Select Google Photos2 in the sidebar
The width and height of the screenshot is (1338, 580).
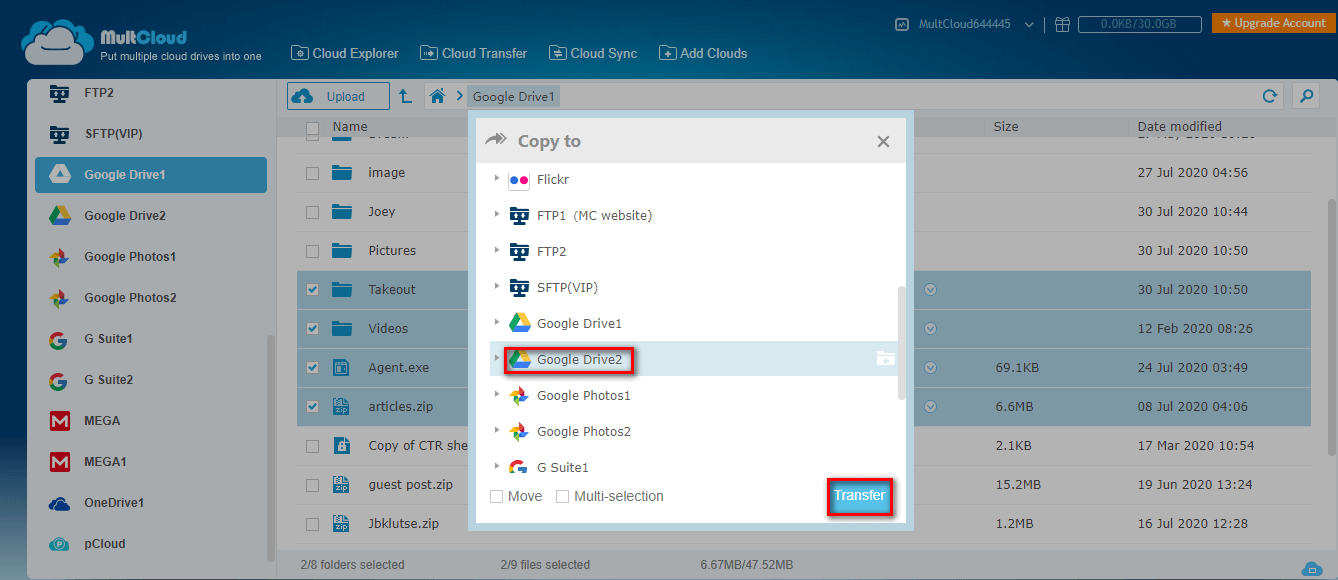[x=151, y=297]
